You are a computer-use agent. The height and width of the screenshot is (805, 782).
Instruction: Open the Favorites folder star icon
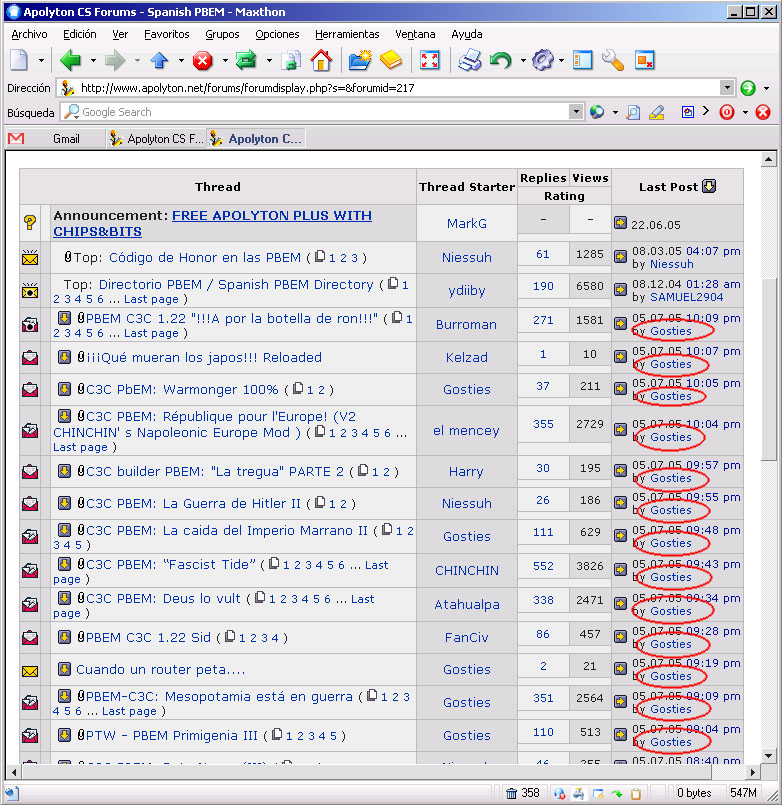pyautogui.click(x=360, y=61)
